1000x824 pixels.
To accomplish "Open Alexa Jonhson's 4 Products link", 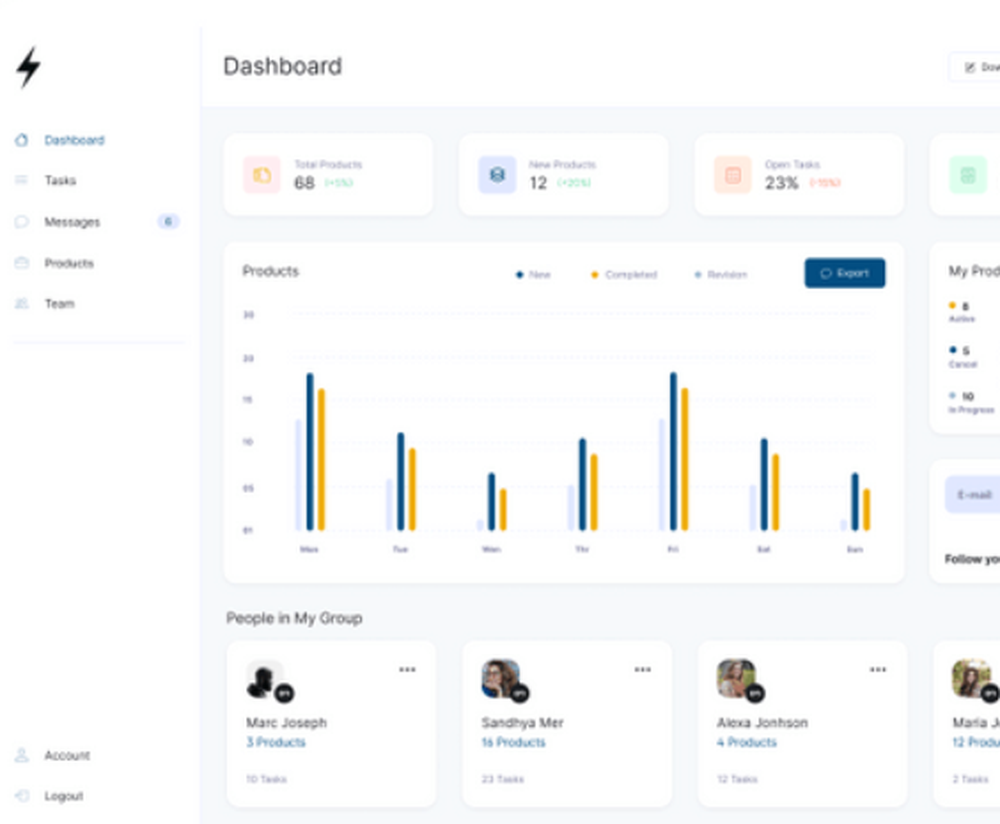I will pos(747,742).
